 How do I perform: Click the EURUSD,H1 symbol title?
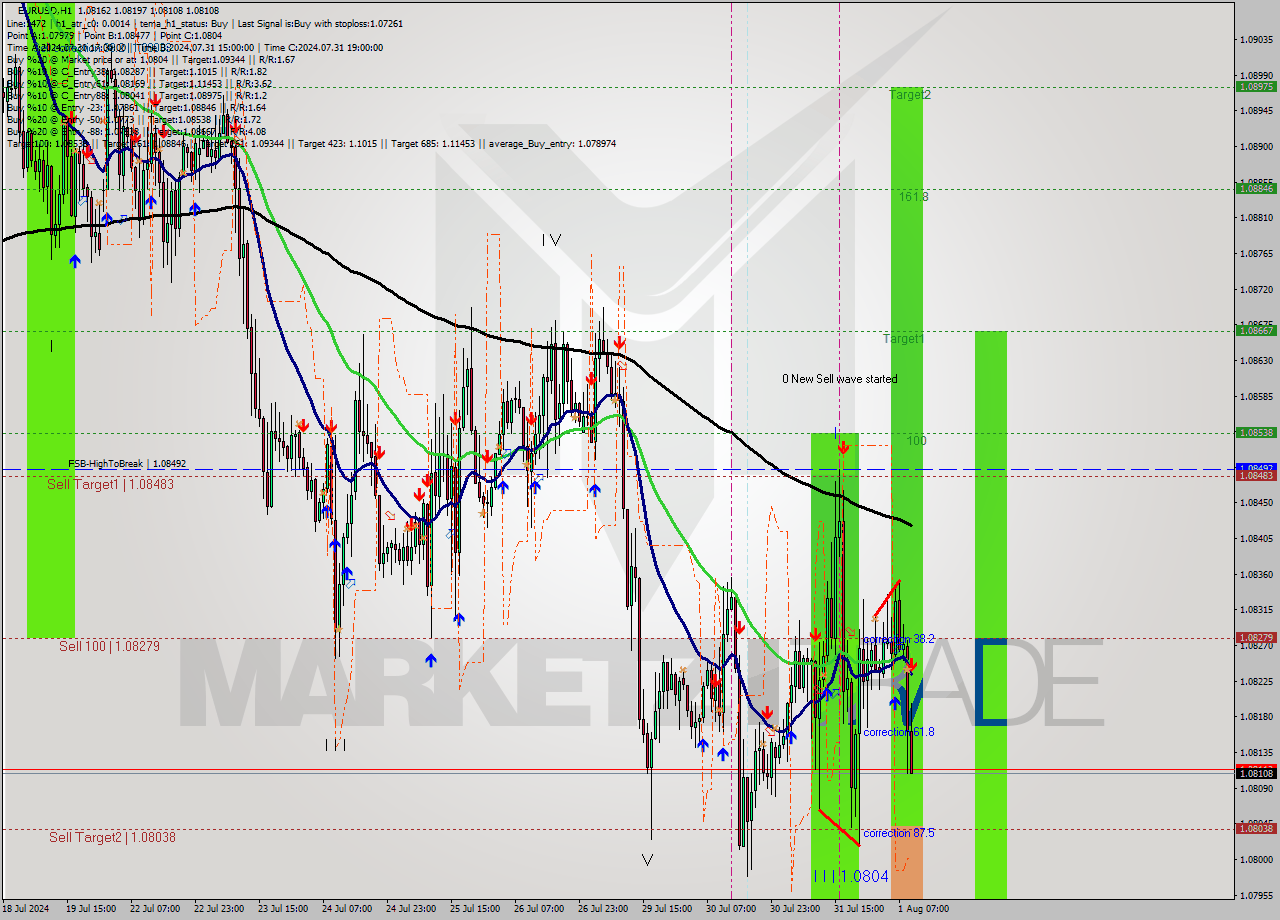click(44, 10)
